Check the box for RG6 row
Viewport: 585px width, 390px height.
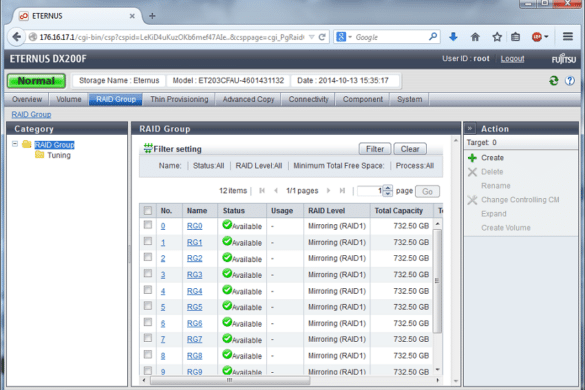[x=148, y=322]
